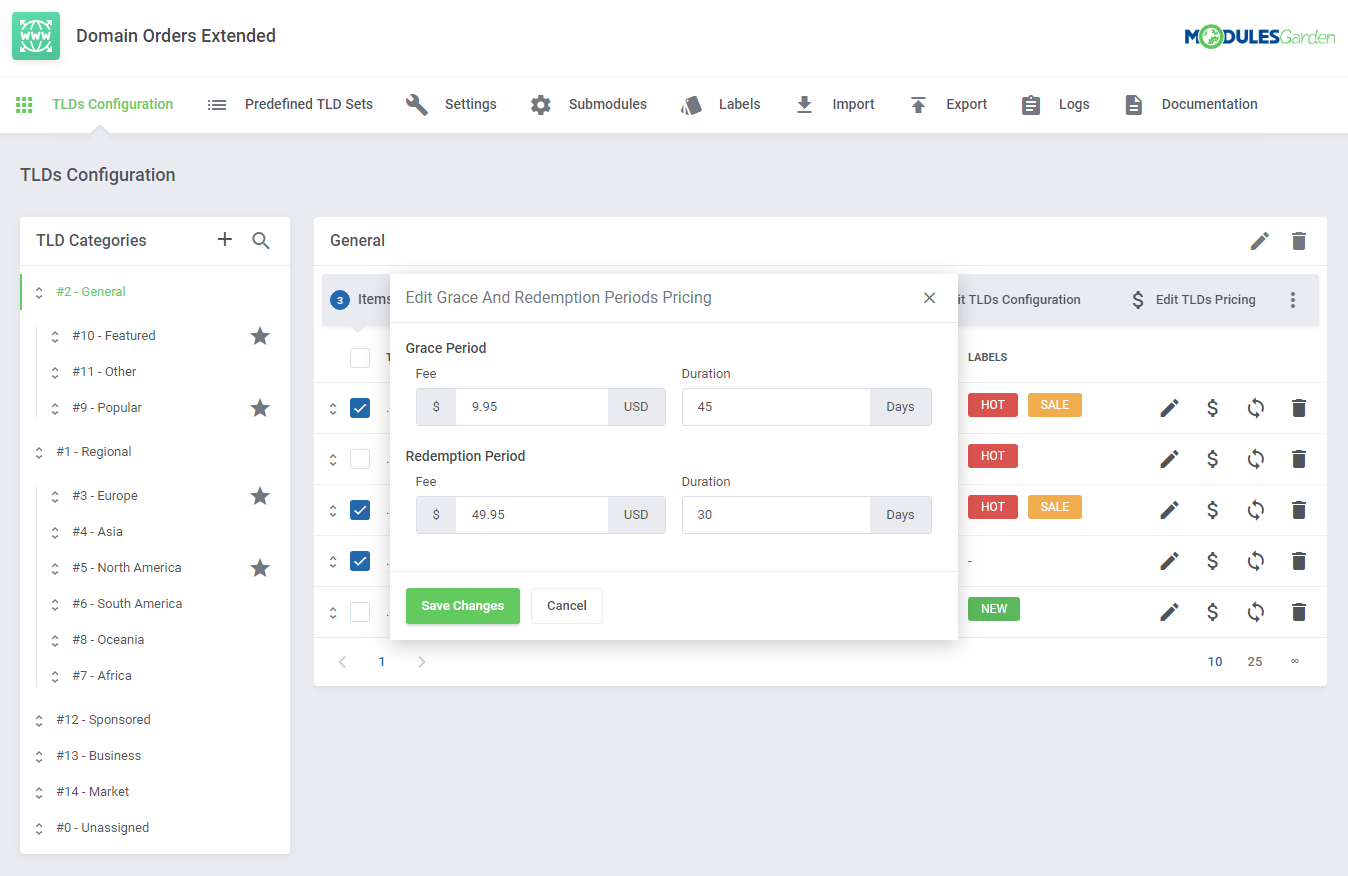This screenshot has width=1348, height=876.
Task: Click the refresh icon in second TLD row
Action: (1256, 459)
